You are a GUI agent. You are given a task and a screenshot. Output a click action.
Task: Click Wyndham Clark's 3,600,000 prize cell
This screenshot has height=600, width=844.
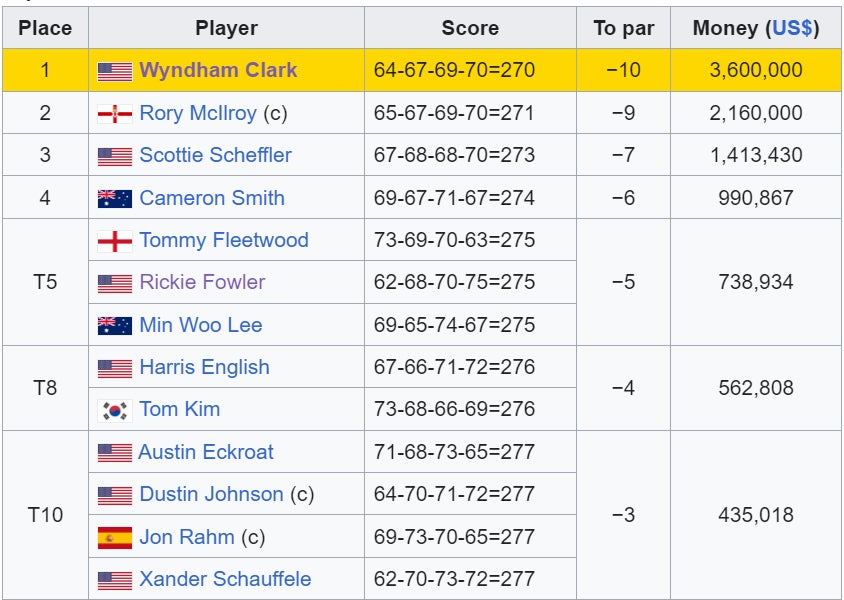(x=756, y=71)
